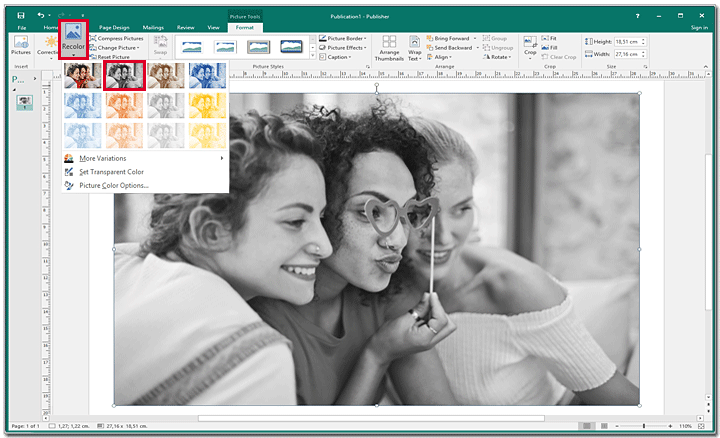Click the single page view icon
The height and width of the screenshot is (438, 720).
point(587,426)
